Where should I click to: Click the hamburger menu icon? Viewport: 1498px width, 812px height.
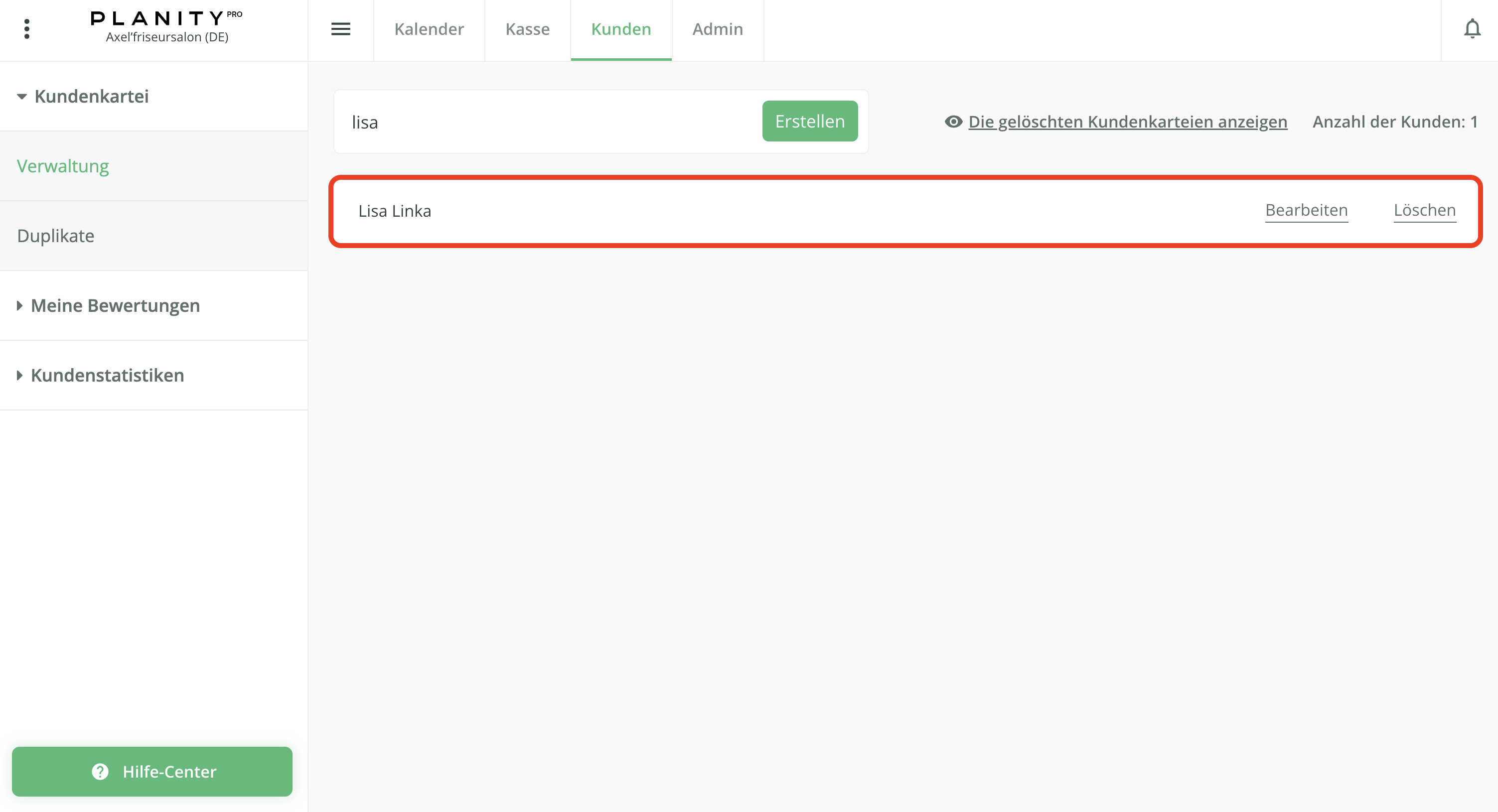(x=340, y=29)
